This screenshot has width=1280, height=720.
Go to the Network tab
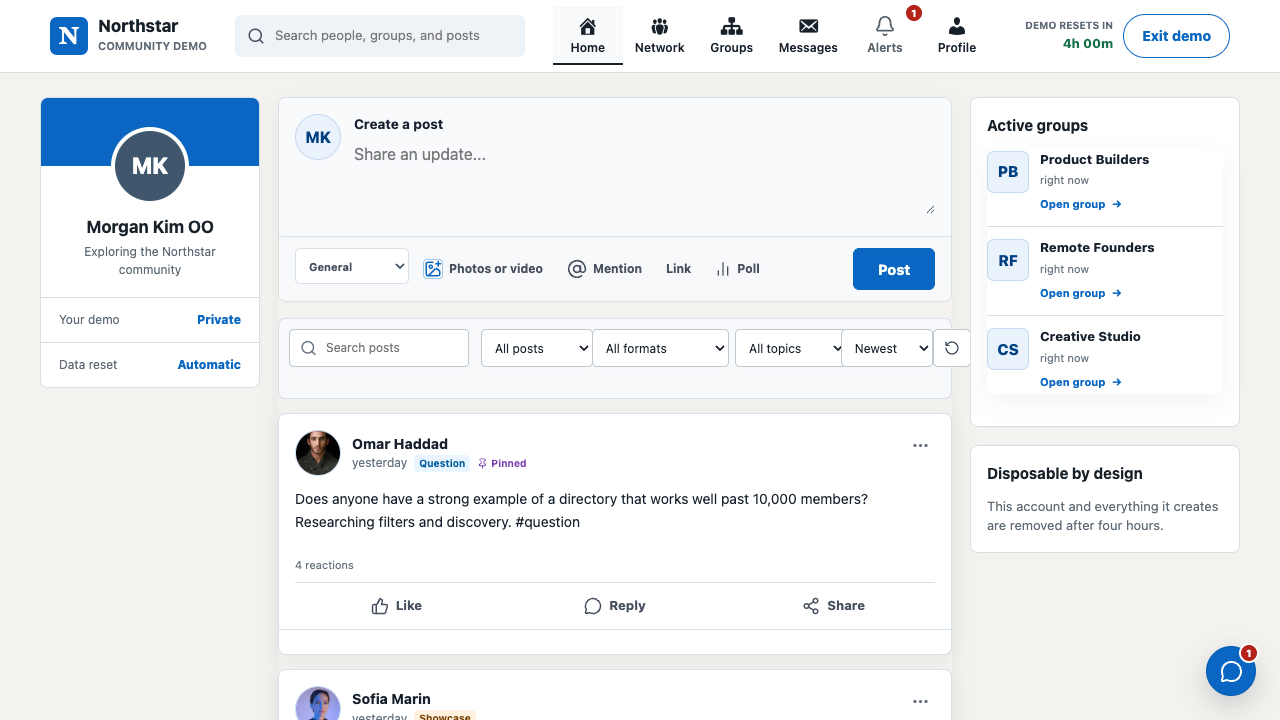point(660,36)
